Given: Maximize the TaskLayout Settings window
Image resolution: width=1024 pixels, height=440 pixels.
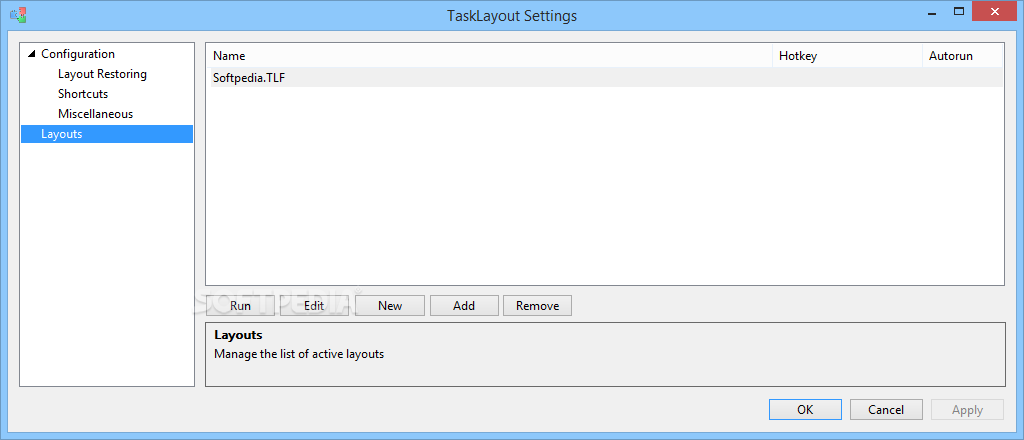Looking at the screenshot, I should pyautogui.click(x=959, y=12).
